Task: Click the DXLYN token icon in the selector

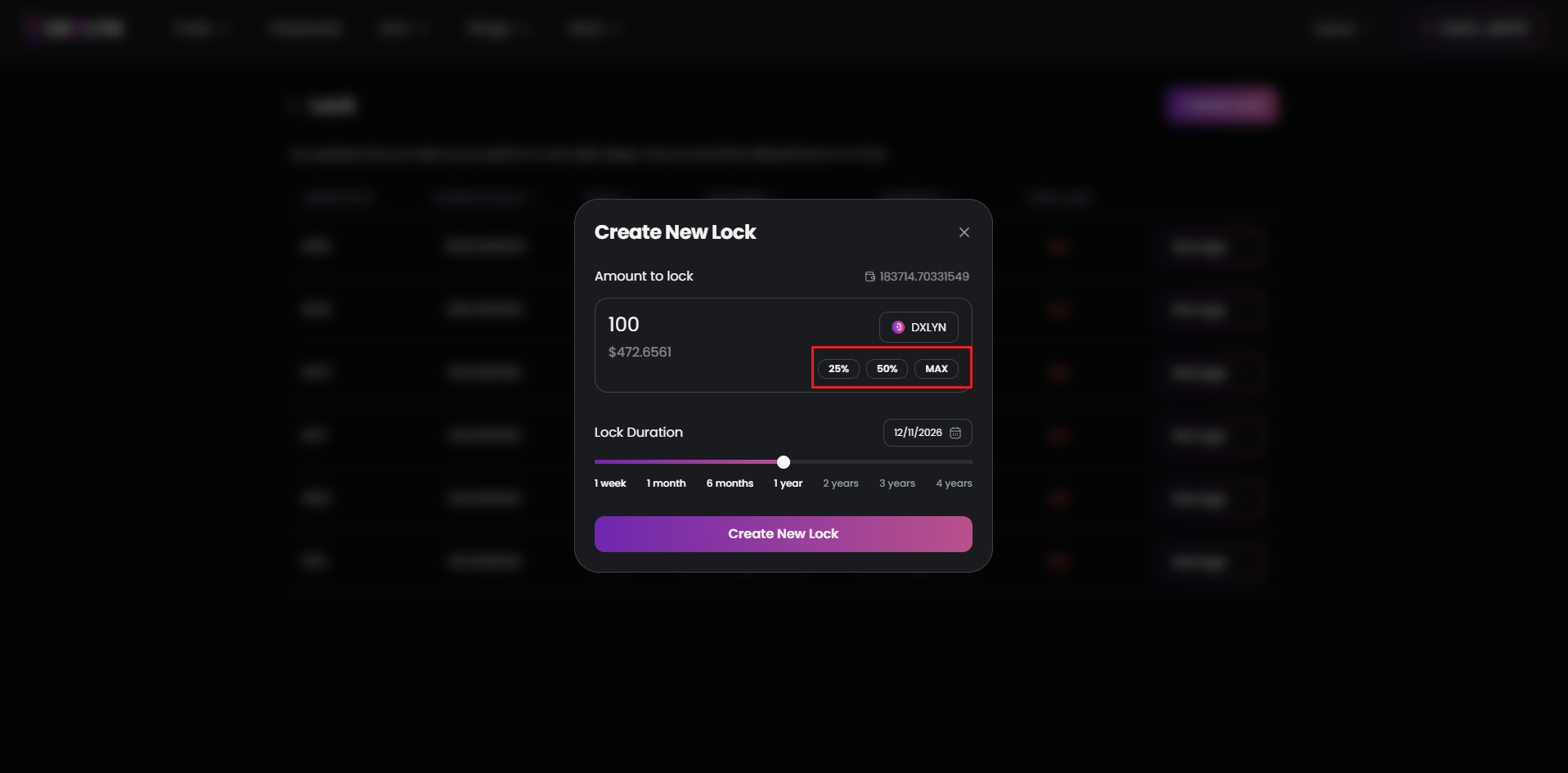Action: point(897,327)
